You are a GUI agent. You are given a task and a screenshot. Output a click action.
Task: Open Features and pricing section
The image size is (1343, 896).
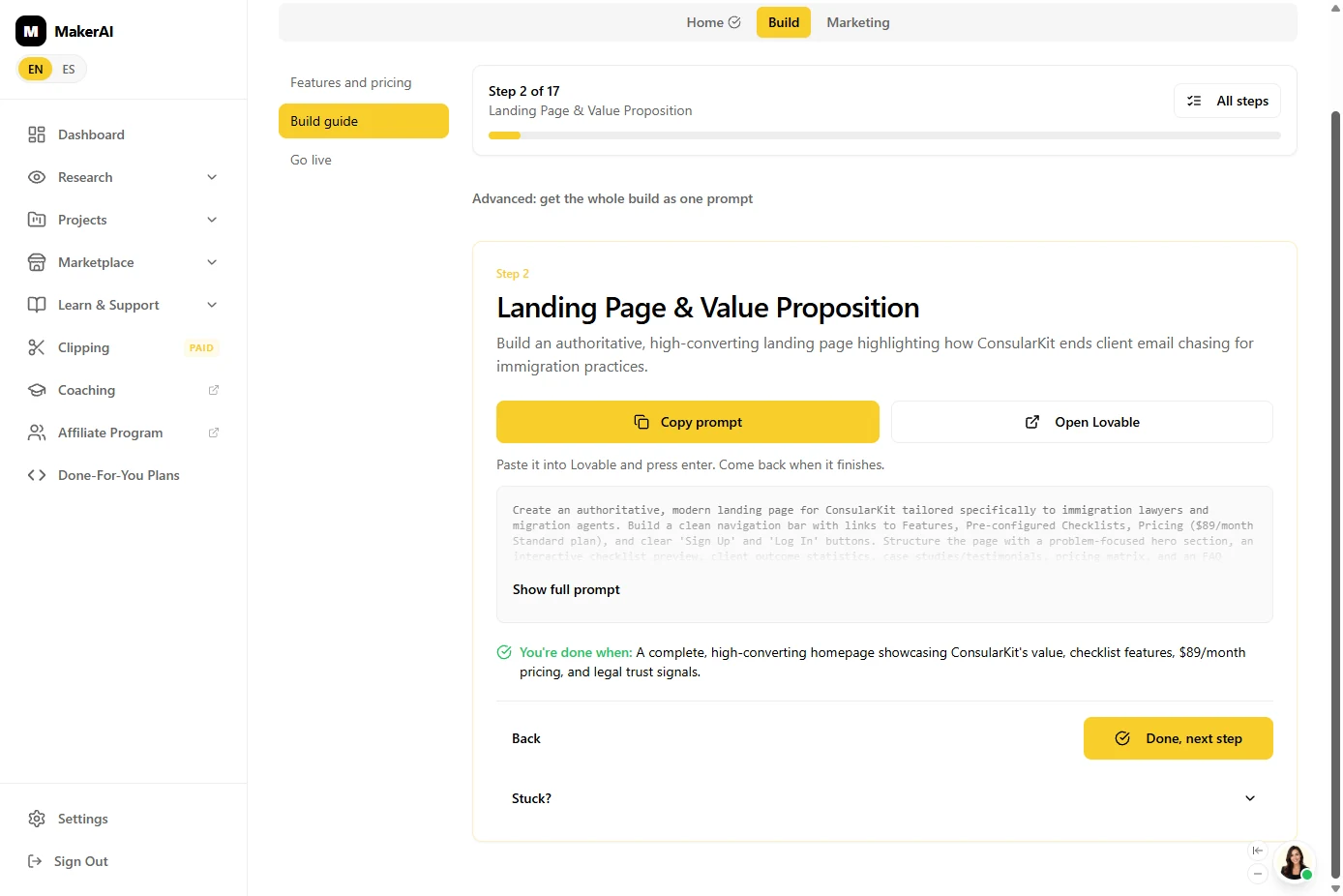tap(364, 82)
